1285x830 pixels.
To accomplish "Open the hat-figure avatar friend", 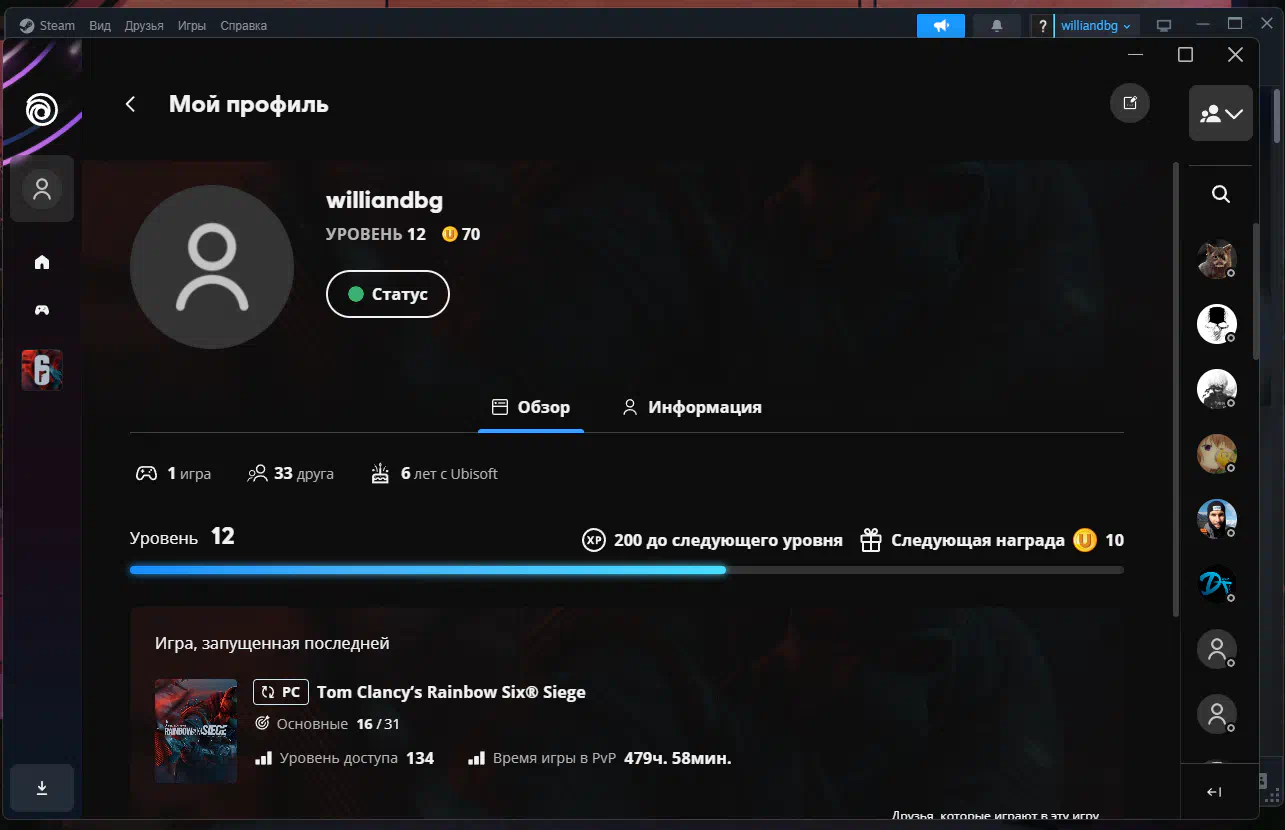I will (1217, 324).
